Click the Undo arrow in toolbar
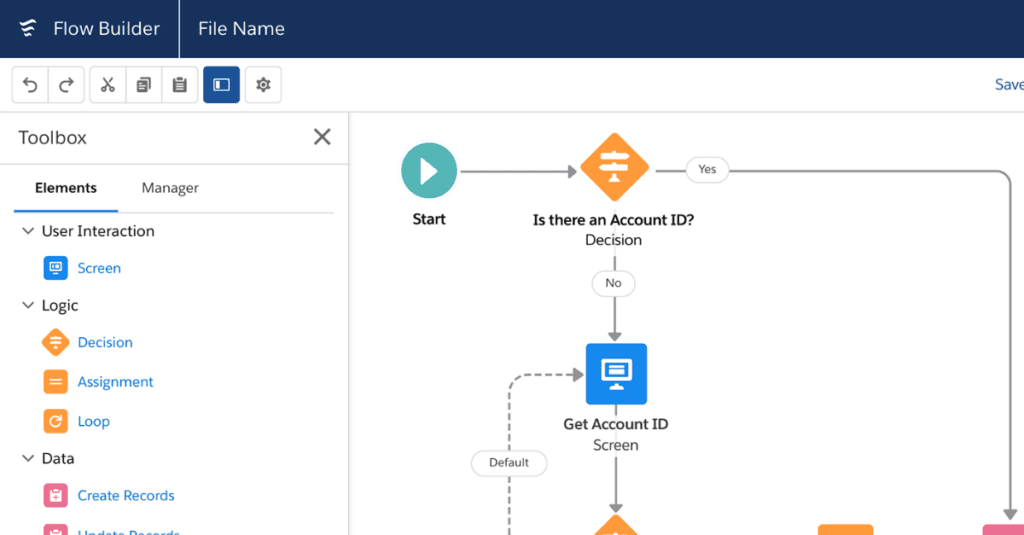The image size is (1024, 535). tap(30, 85)
